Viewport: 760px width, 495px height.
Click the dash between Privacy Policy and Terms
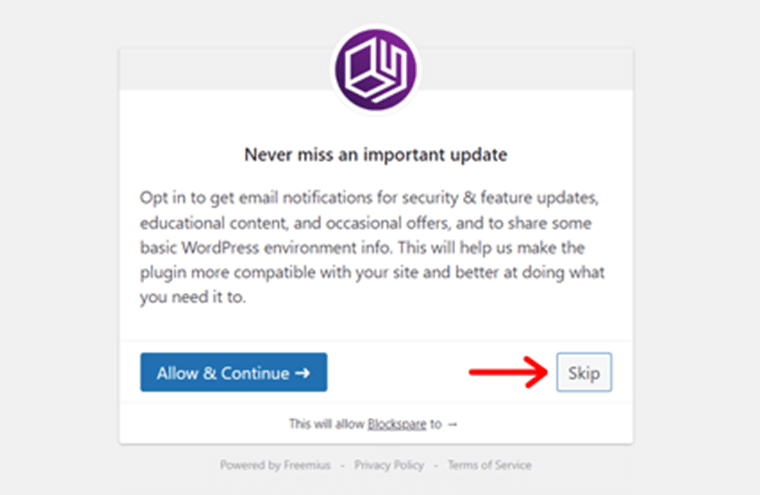(x=436, y=466)
